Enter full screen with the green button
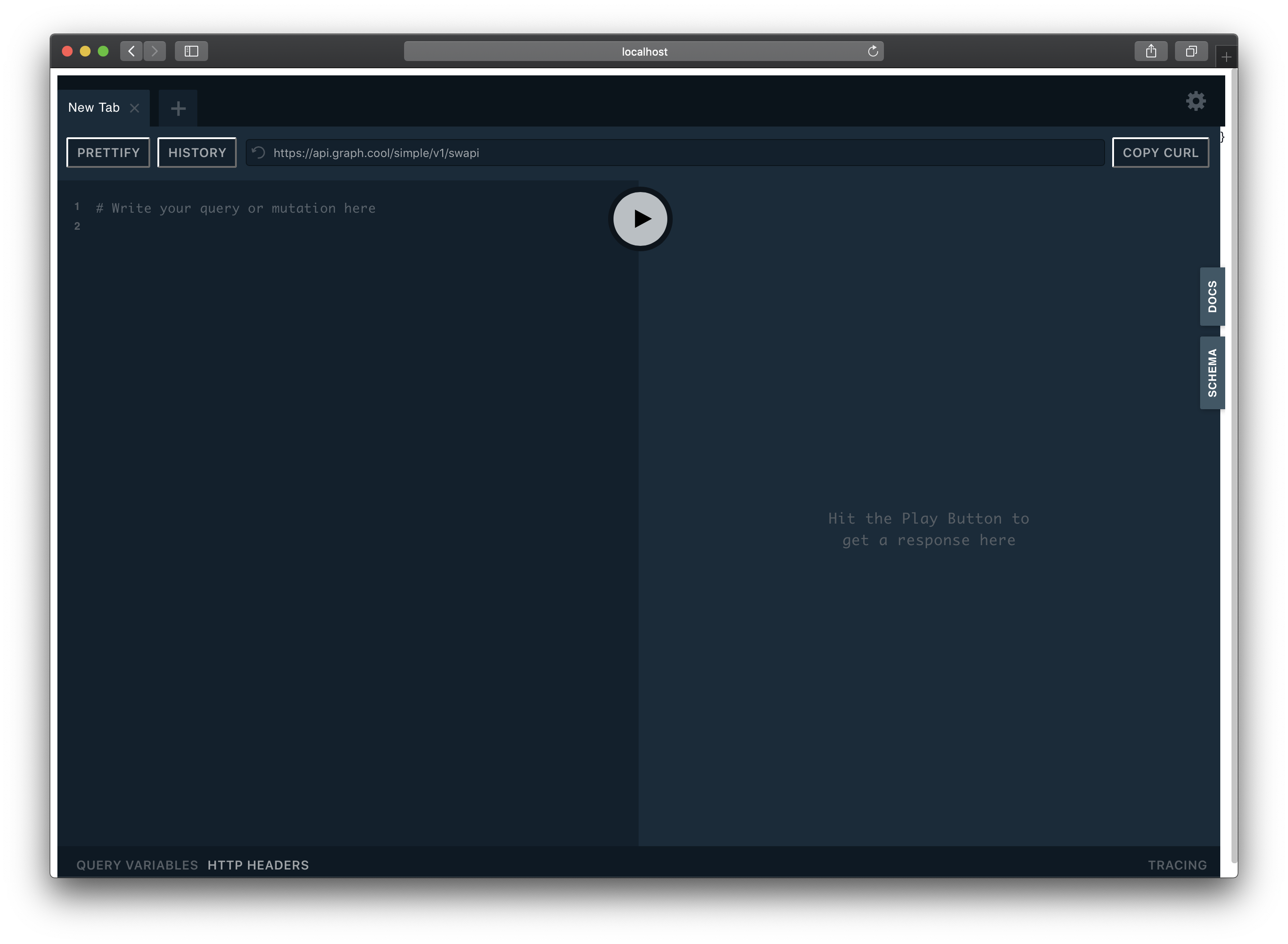Screen dimensions: 1288x944 104,52
